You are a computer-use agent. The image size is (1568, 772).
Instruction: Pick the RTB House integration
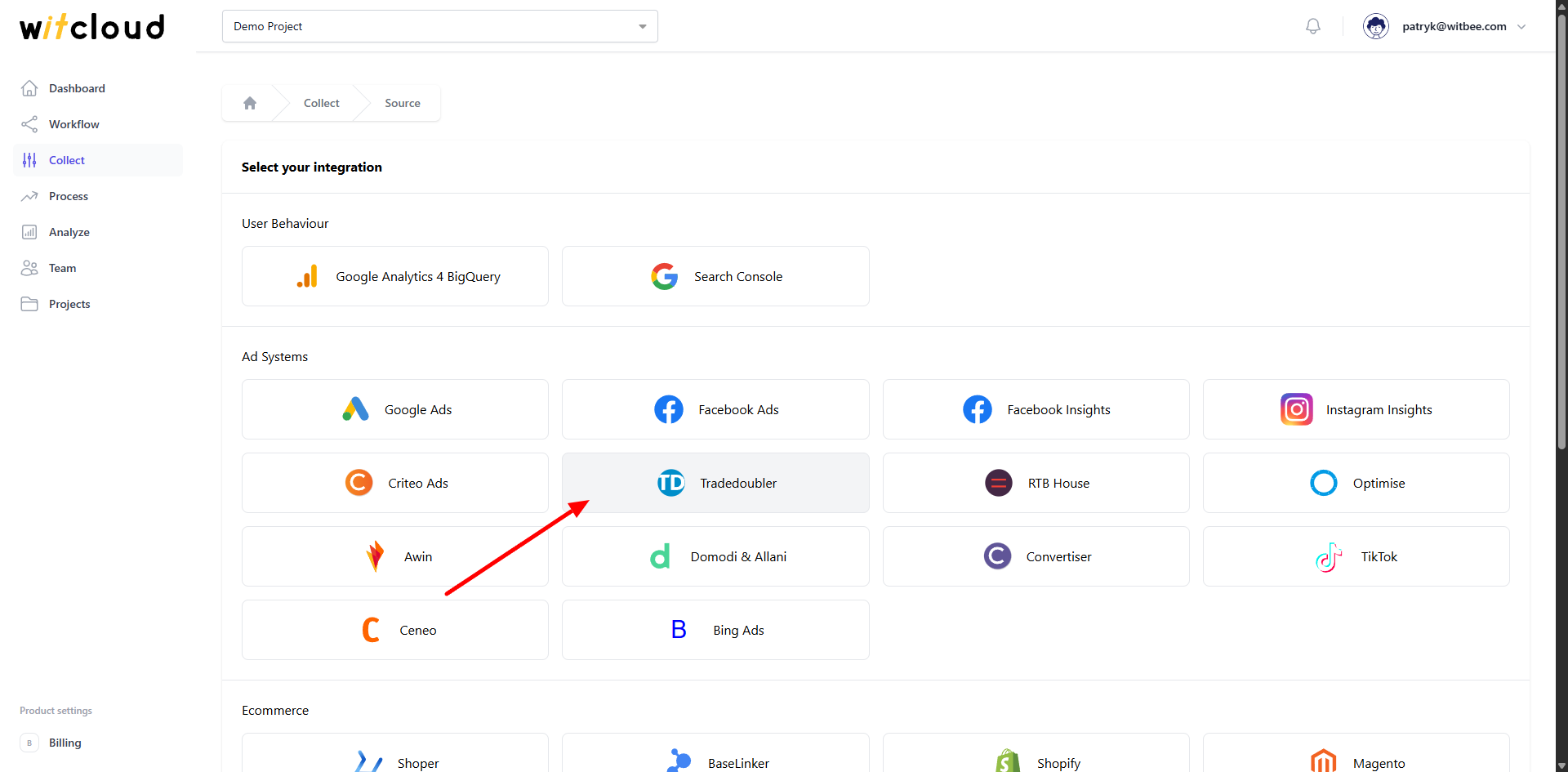(x=1036, y=483)
